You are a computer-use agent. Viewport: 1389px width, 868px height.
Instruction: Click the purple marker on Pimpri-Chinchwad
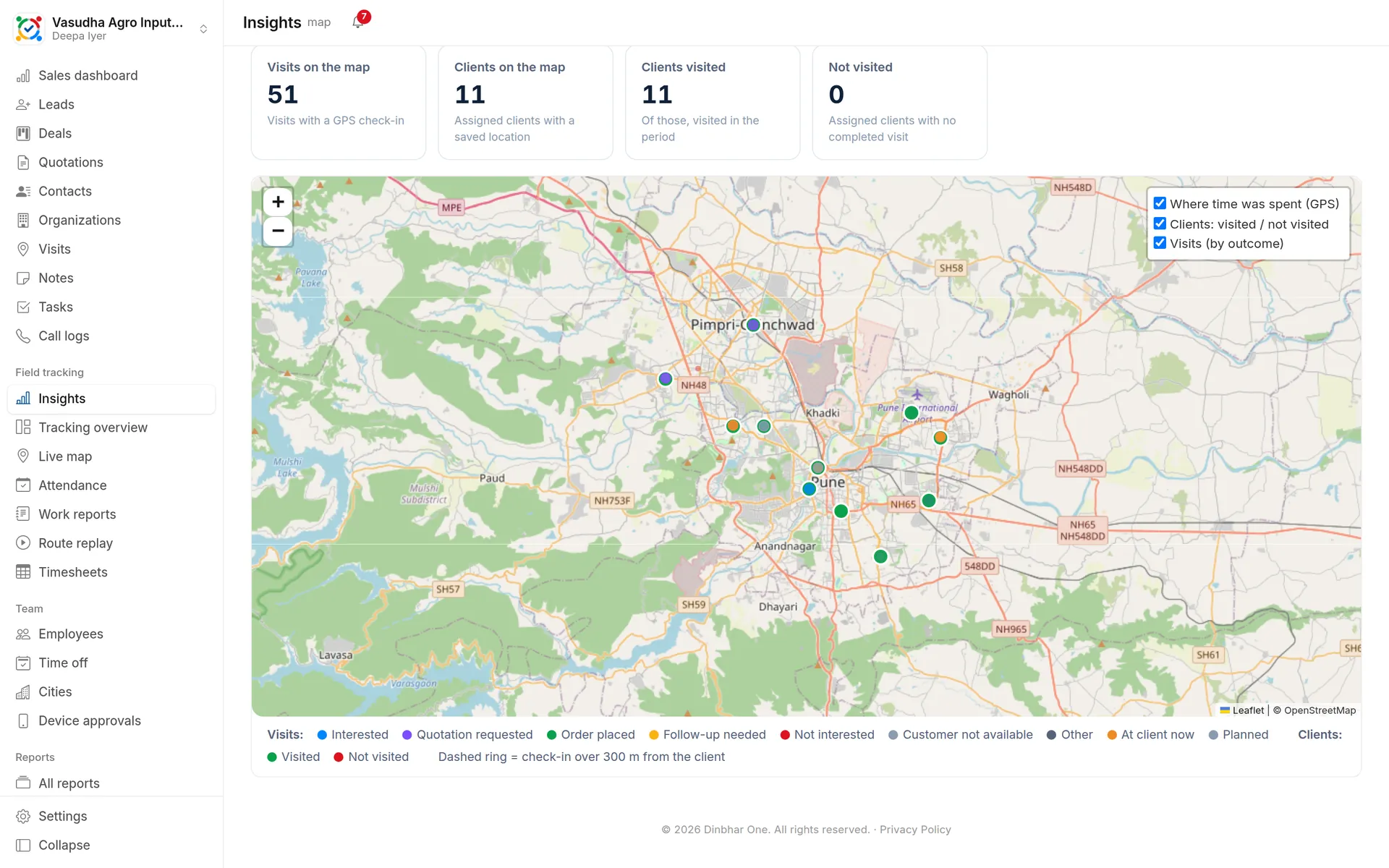tap(753, 325)
